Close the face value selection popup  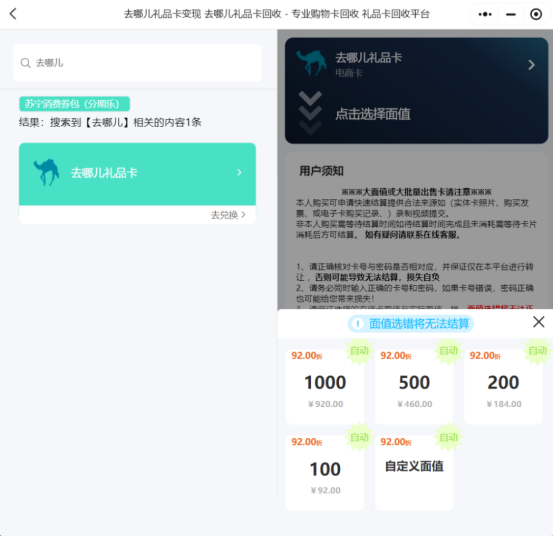[539, 322]
